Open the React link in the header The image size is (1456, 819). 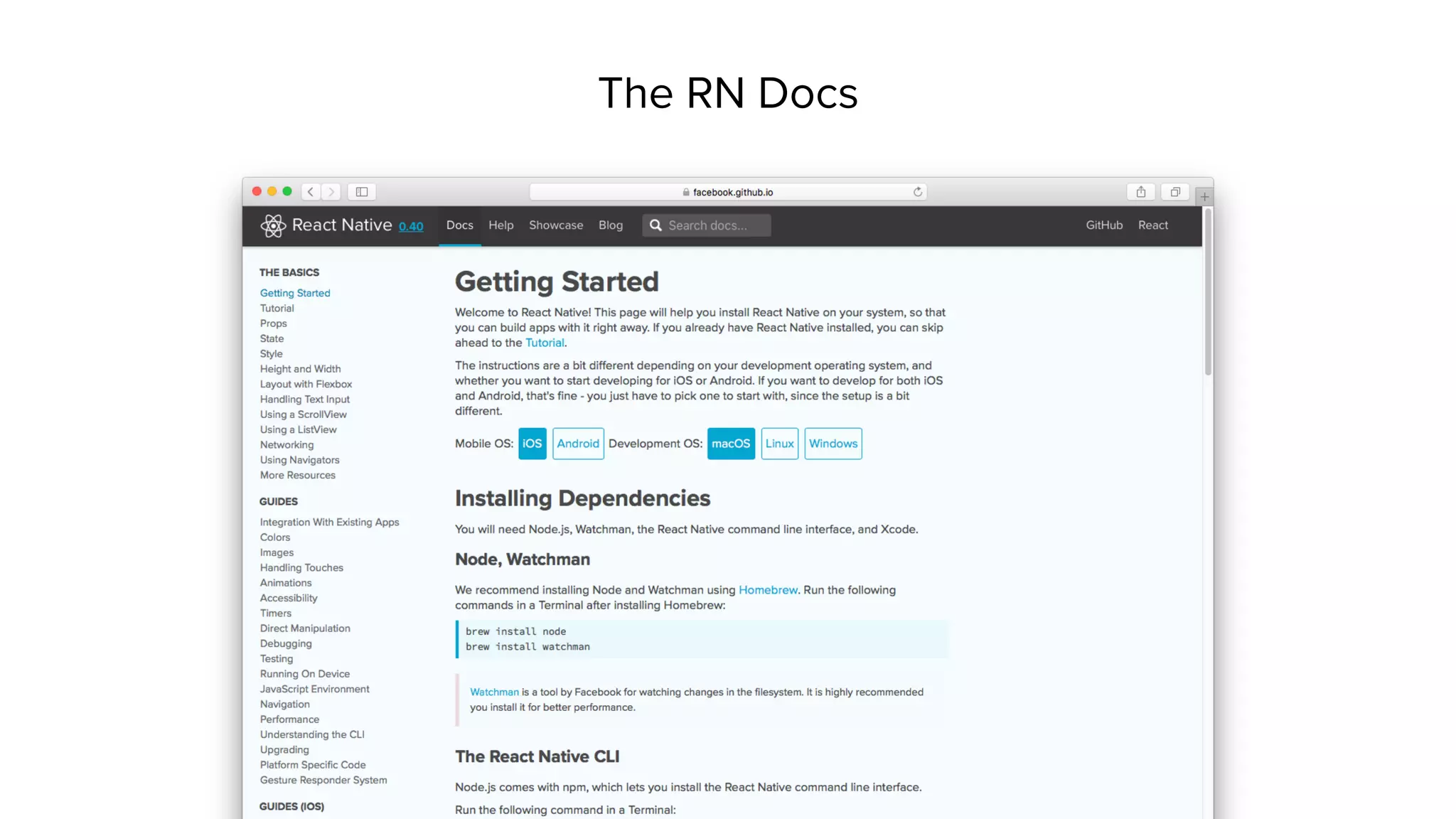1153,225
